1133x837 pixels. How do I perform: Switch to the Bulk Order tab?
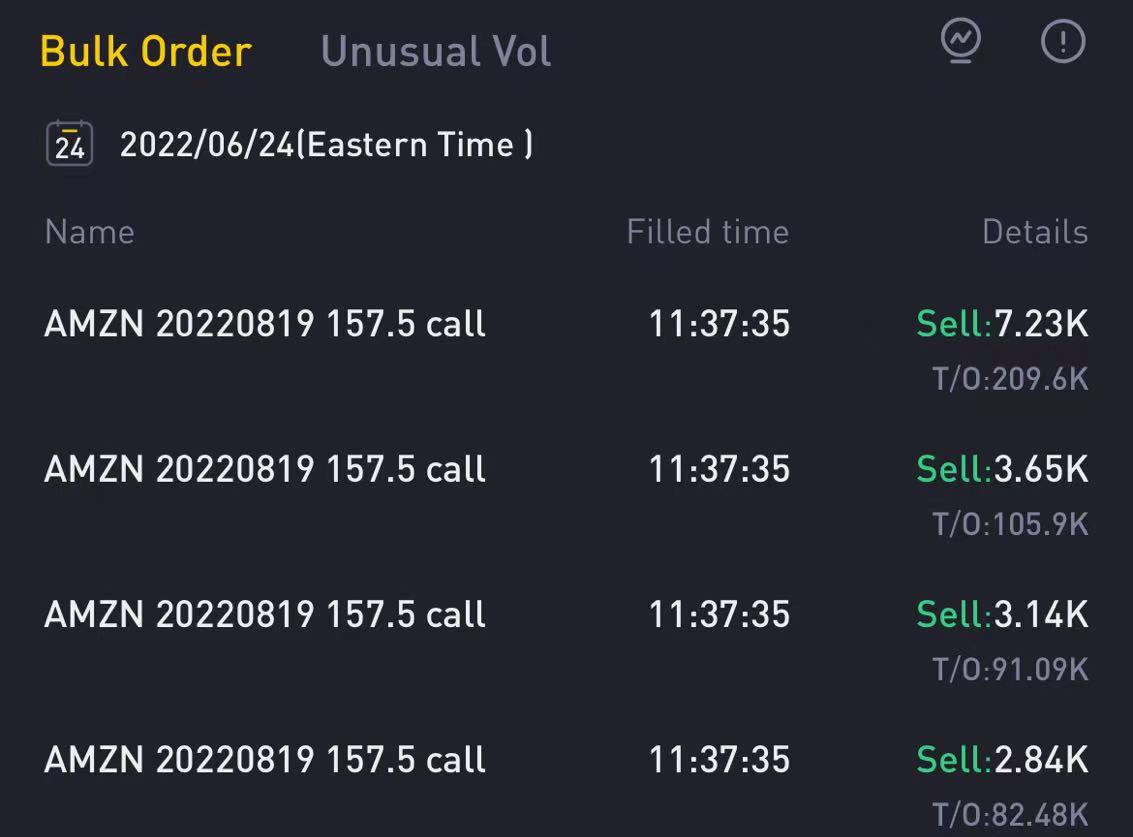pos(146,51)
